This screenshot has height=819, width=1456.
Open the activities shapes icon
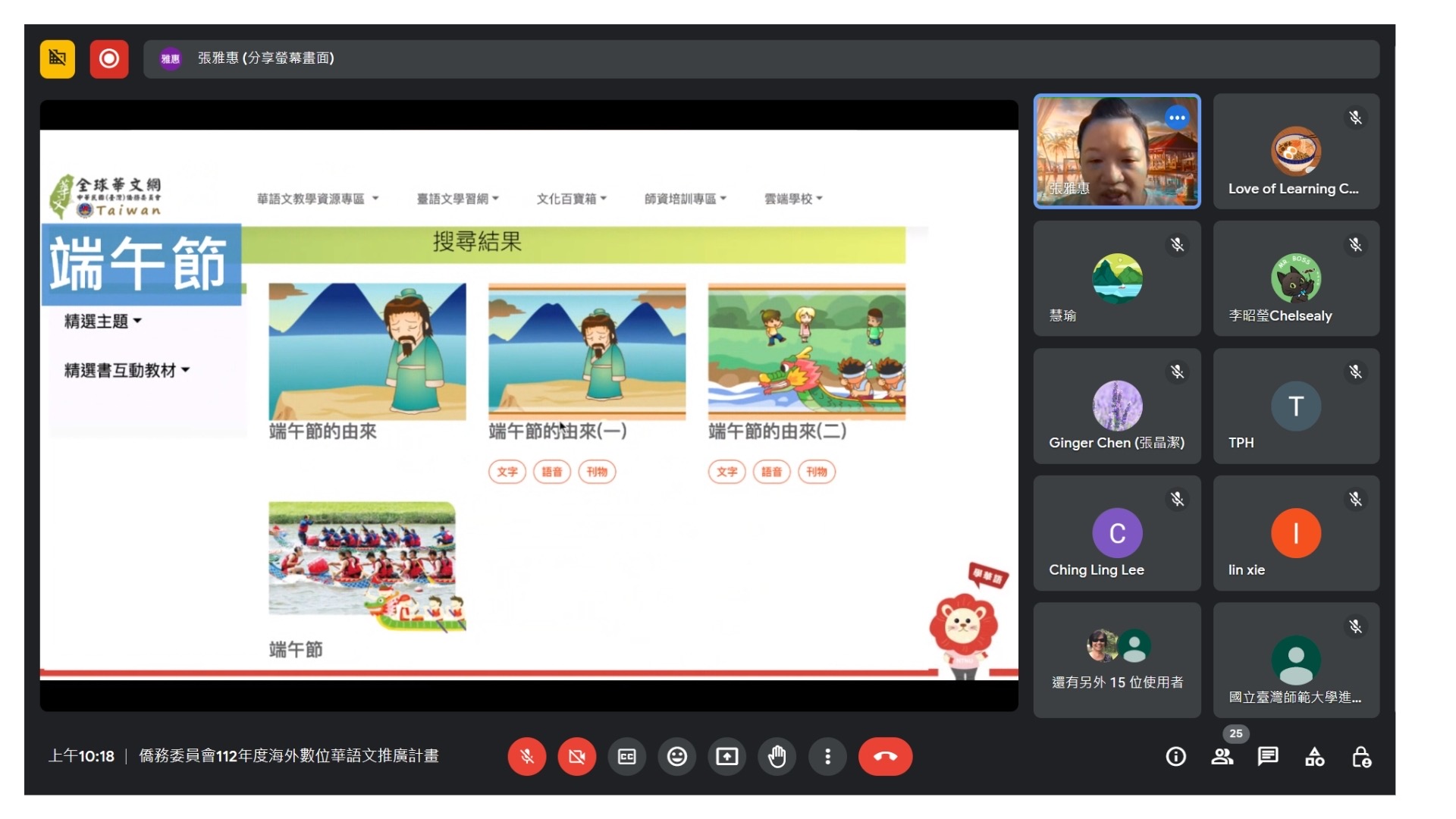pyautogui.click(x=1314, y=756)
